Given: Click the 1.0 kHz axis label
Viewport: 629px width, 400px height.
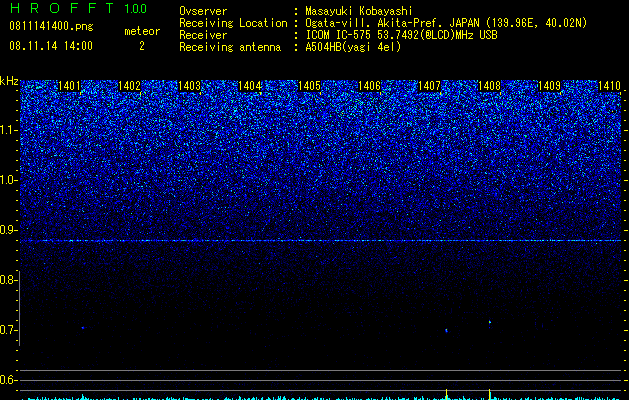Looking at the screenshot, I should click(9, 180).
